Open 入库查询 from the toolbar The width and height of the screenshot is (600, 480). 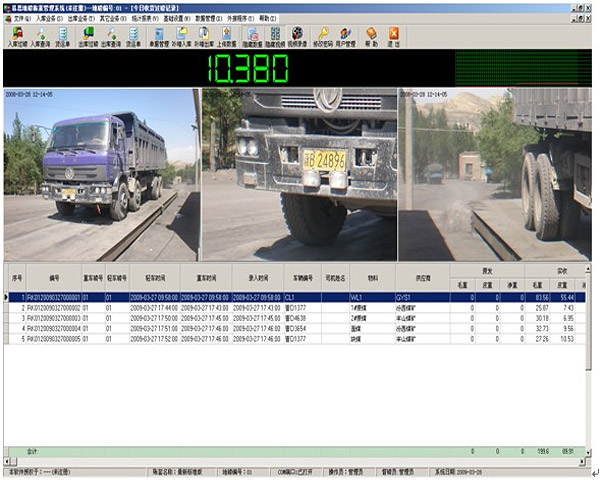tap(41, 36)
